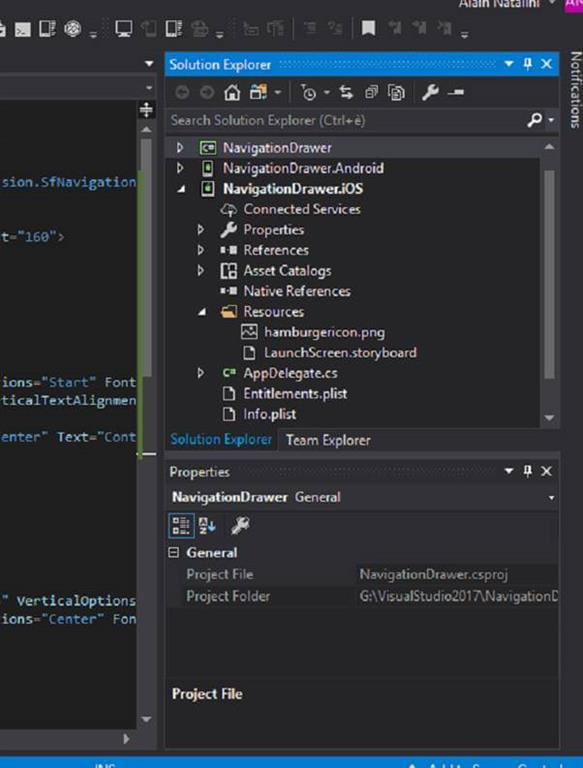The height and width of the screenshot is (768, 583).
Task: Expand the Properties folder node
Action: tap(200, 229)
